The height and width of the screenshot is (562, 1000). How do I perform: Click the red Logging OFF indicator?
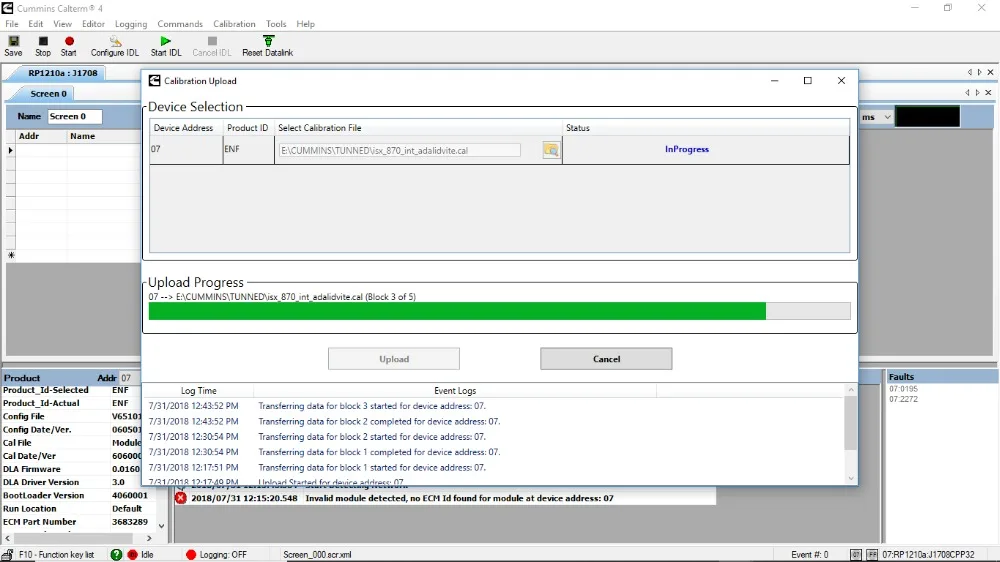[191, 554]
